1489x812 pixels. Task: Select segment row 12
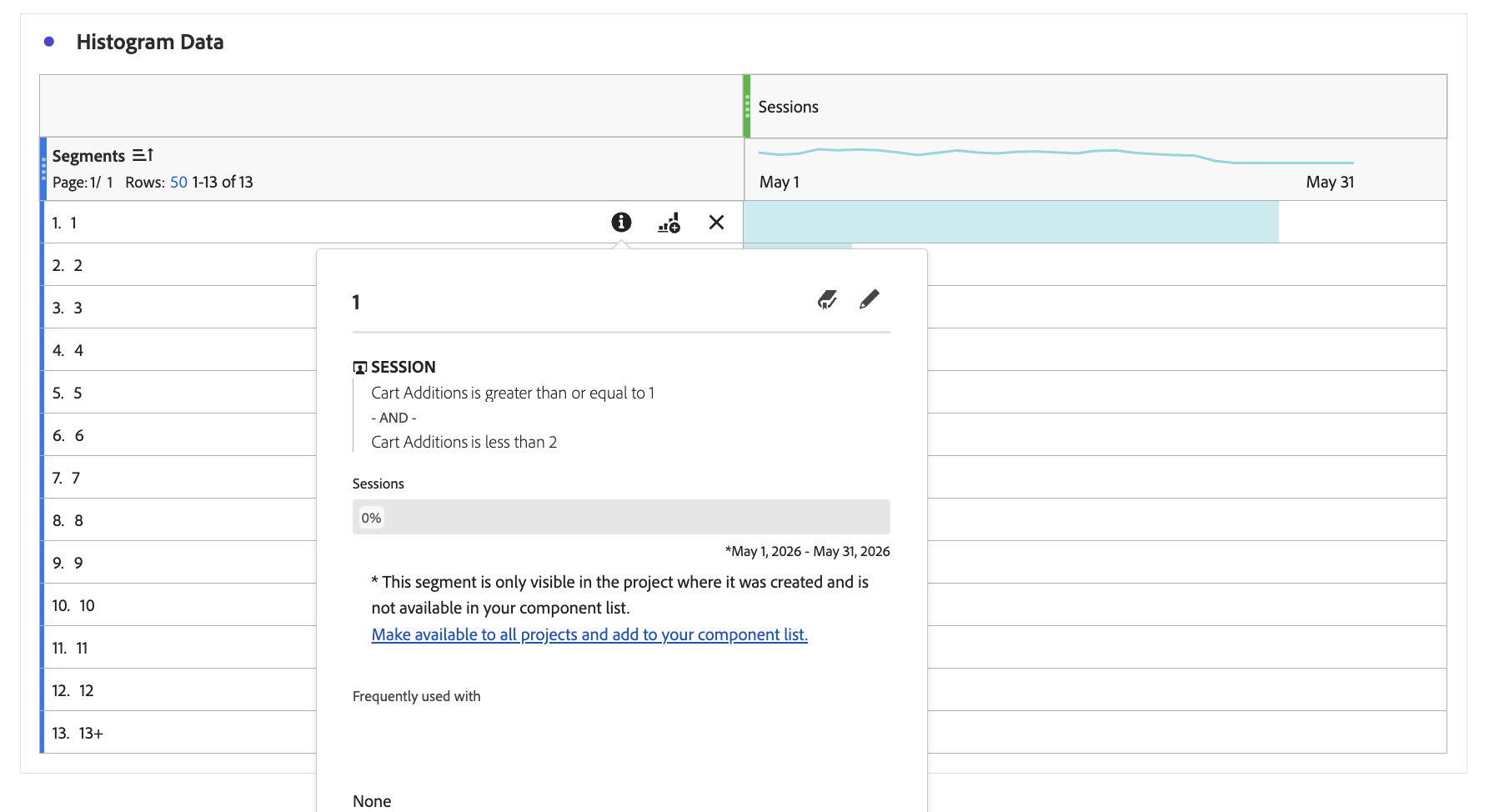(179, 690)
